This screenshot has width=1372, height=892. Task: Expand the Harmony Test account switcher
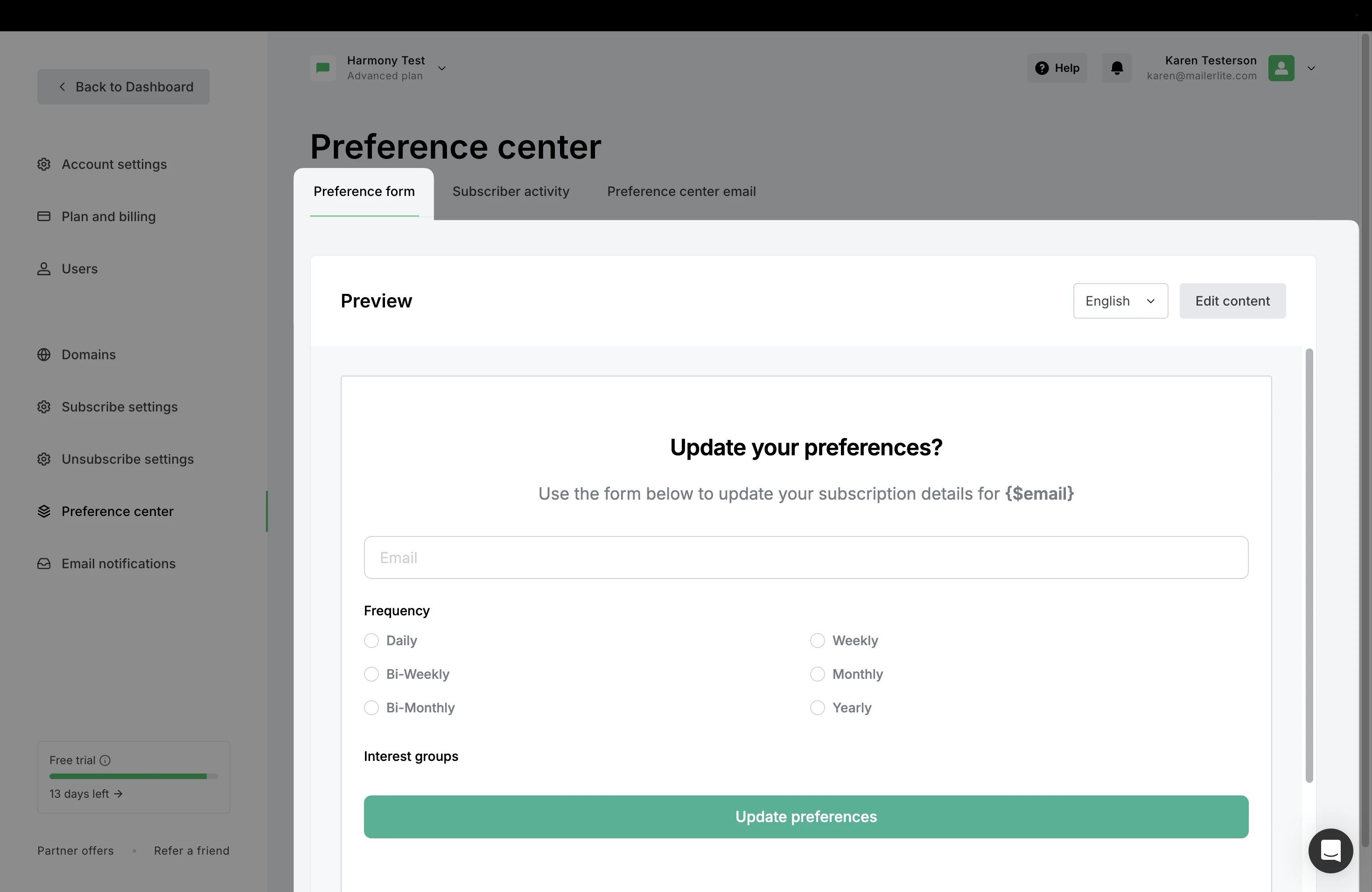pos(441,68)
